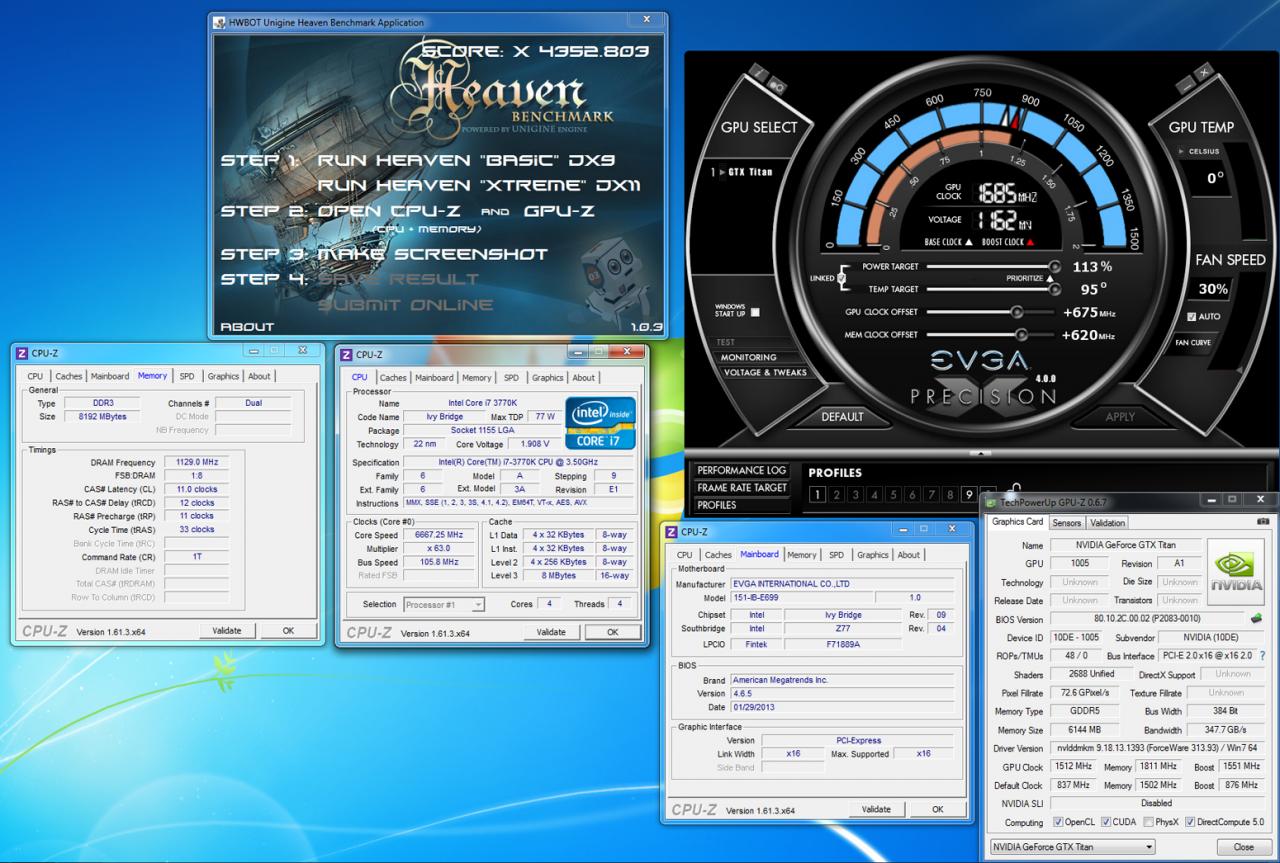
Task: Select profile slot 5 in EVGA Precision
Action: click(893, 494)
